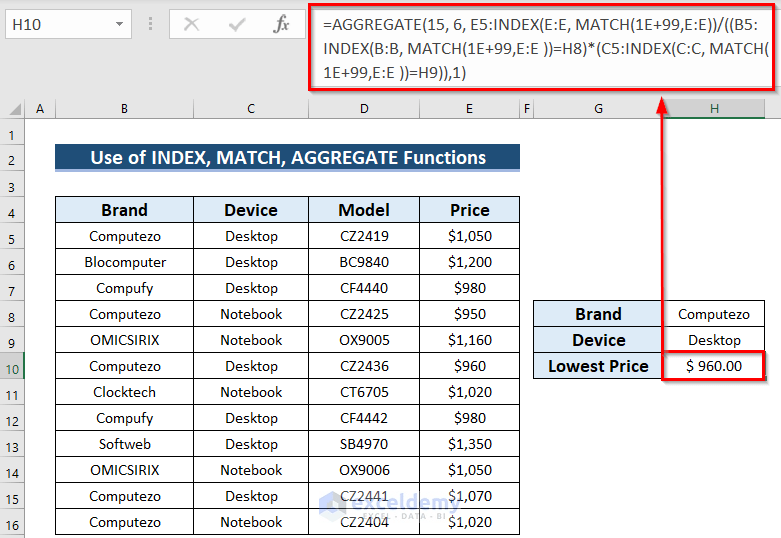Select column C header
Viewport: 781px width, 538px height.
click(251, 109)
